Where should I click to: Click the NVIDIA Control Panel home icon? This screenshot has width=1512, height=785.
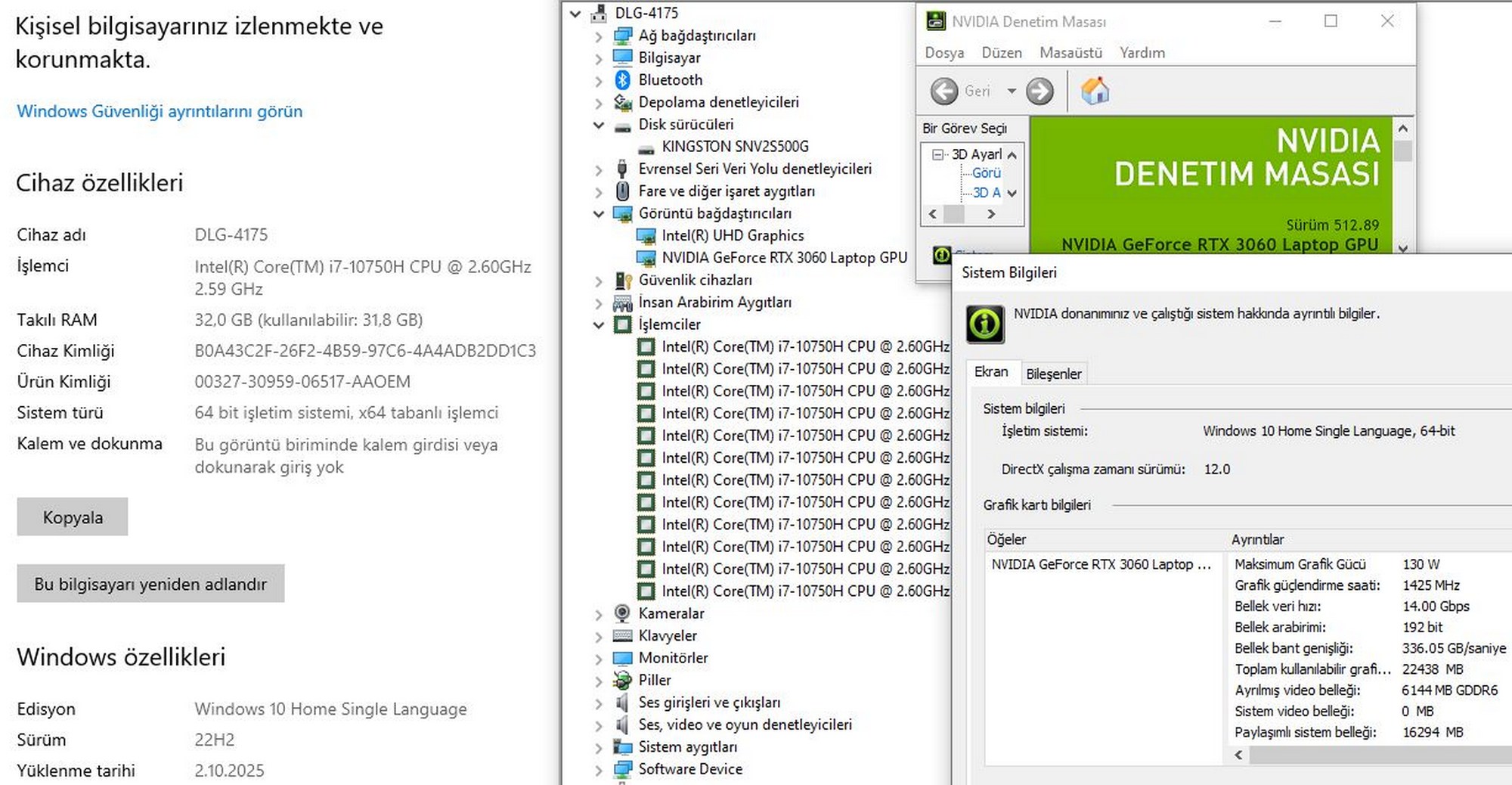pyautogui.click(x=1095, y=92)
